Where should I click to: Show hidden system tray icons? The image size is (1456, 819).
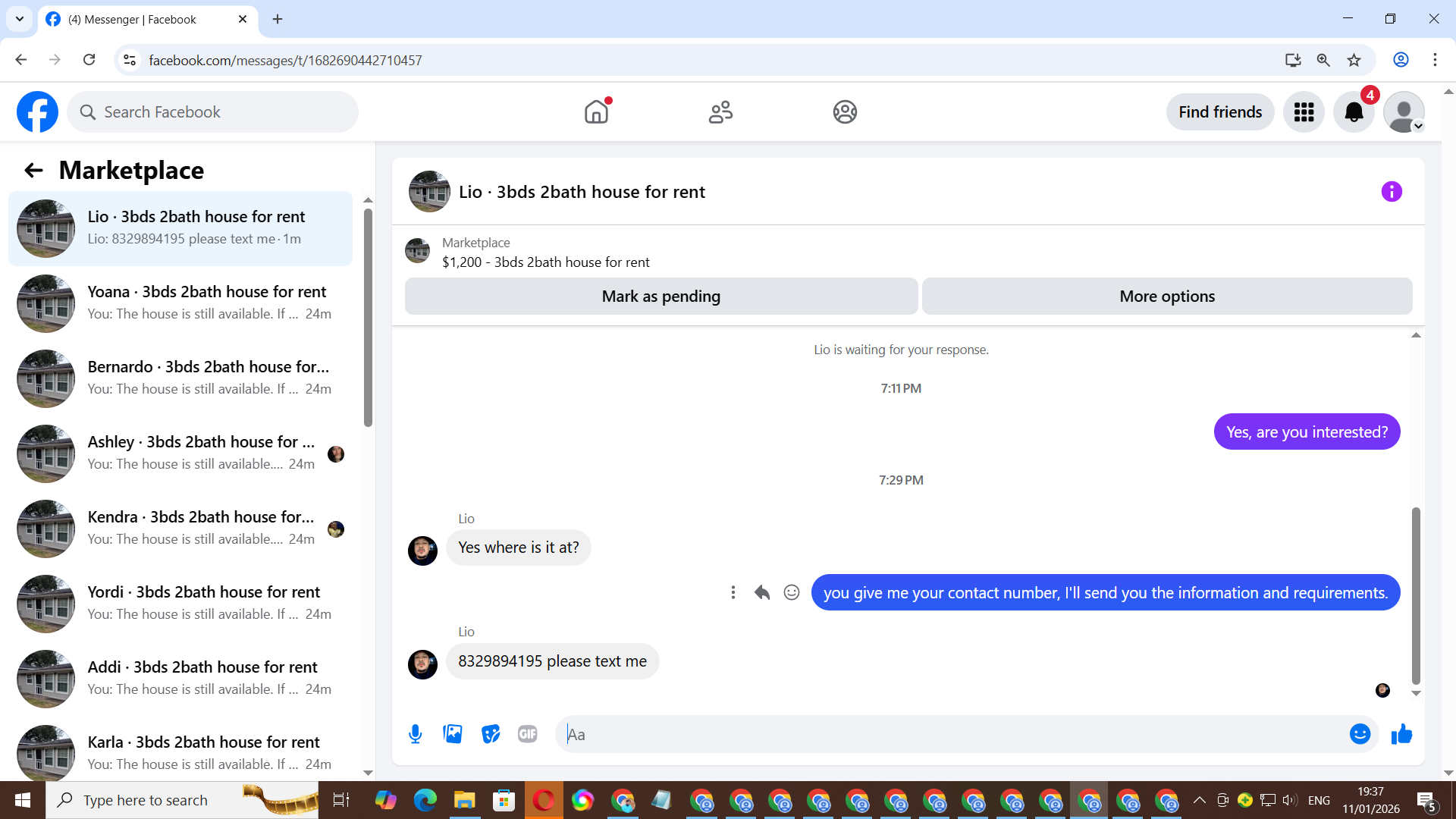pos(1199,800)
